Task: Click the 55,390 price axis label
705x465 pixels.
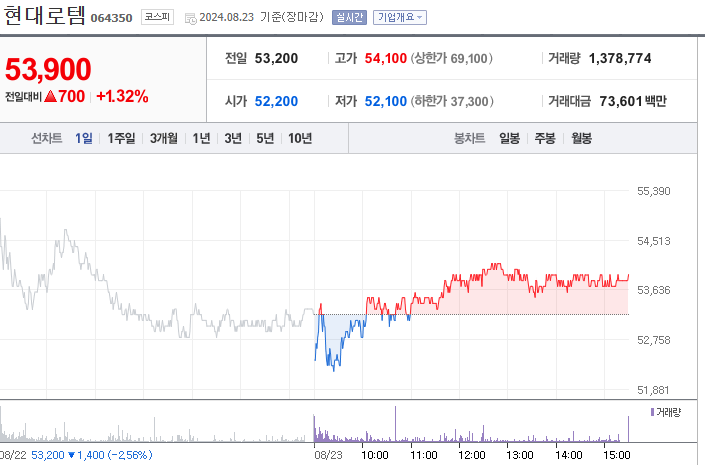Action: (x=653, y=191)
